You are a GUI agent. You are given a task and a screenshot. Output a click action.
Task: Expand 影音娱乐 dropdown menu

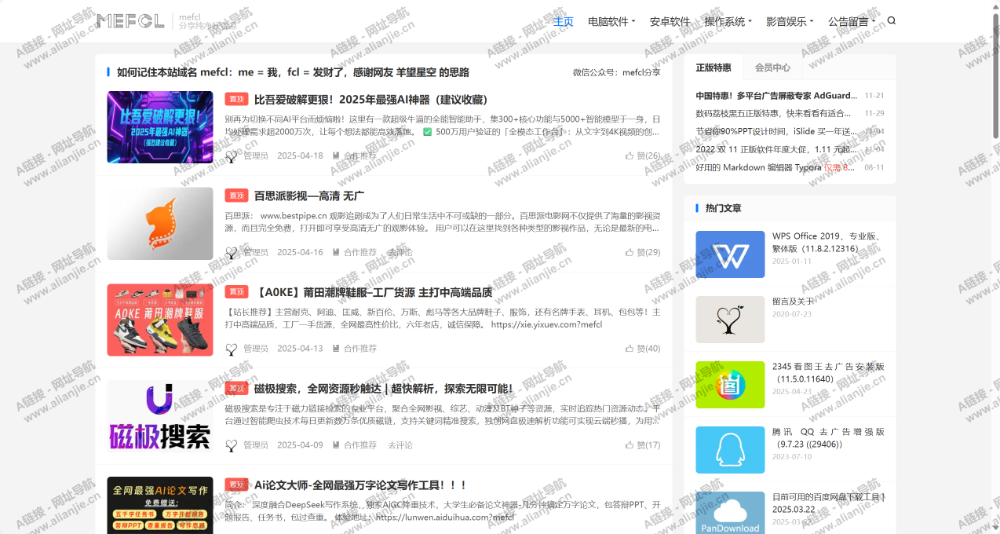coord(790,21)
